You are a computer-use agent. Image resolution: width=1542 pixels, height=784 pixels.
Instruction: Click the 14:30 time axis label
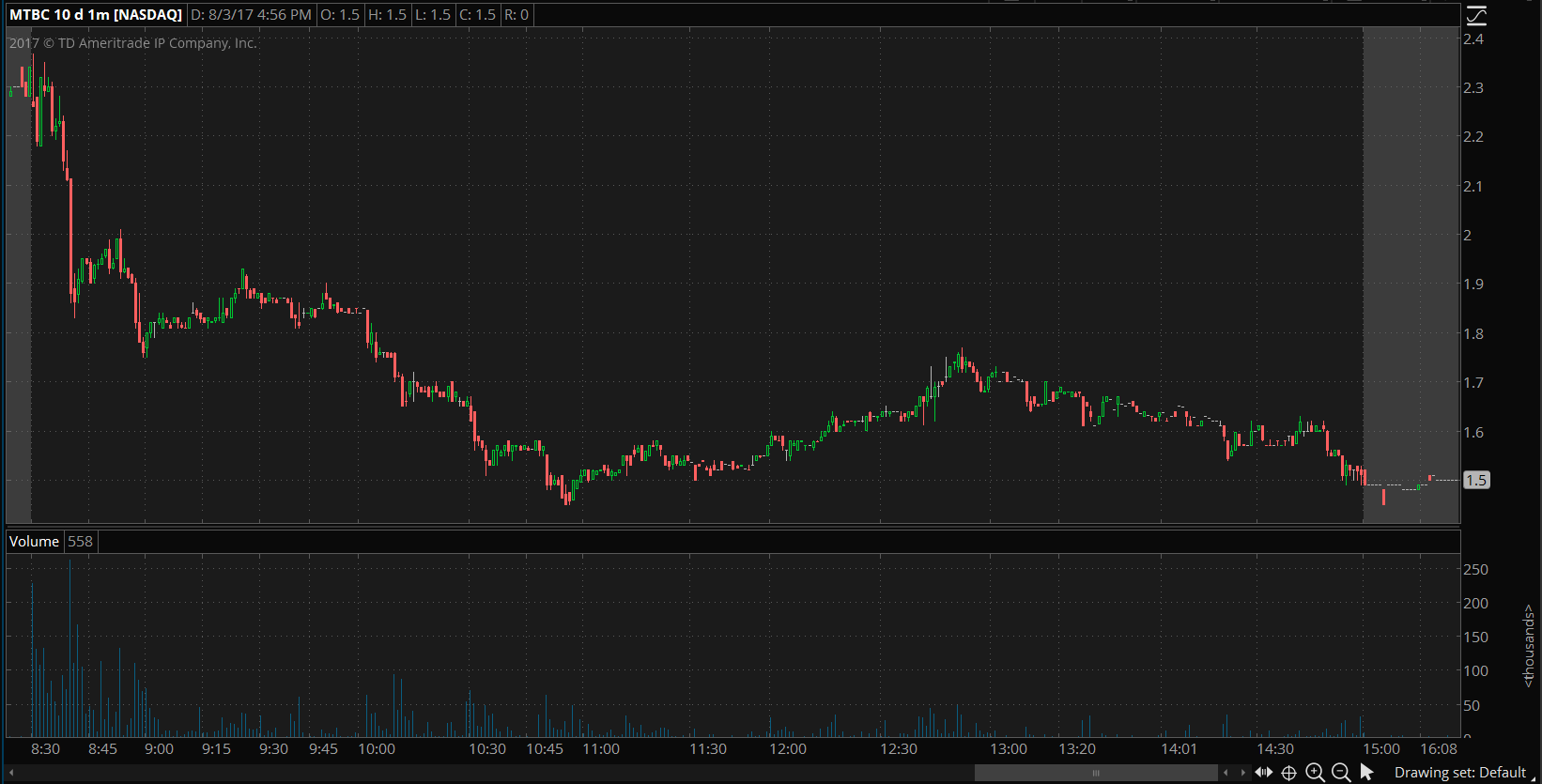1275,748
